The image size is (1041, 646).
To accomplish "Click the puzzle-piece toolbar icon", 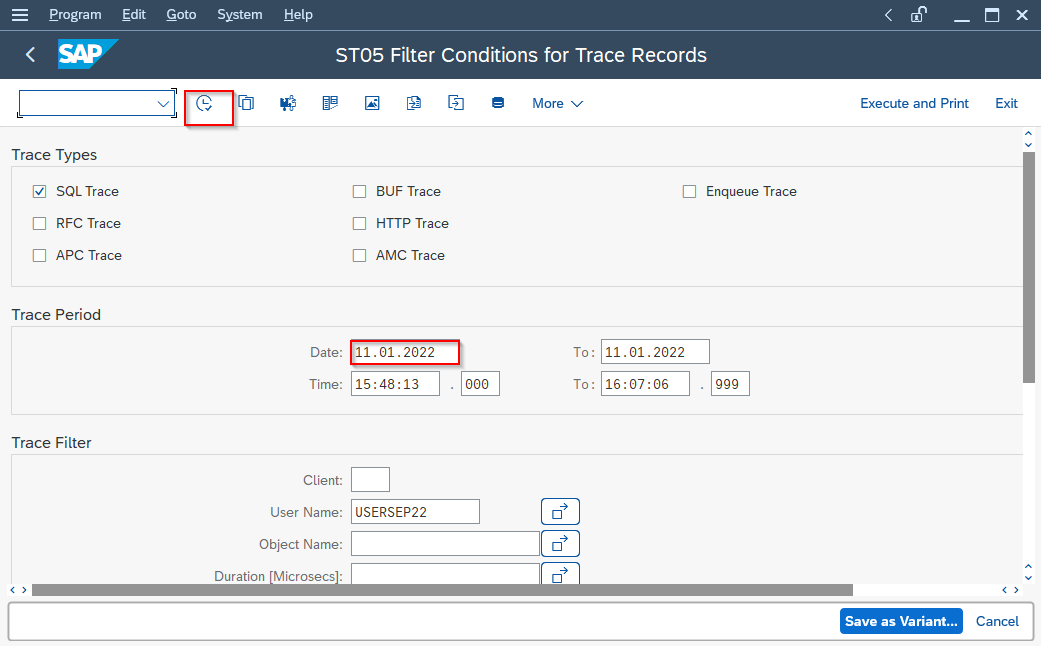I will (x=288, y=103).
